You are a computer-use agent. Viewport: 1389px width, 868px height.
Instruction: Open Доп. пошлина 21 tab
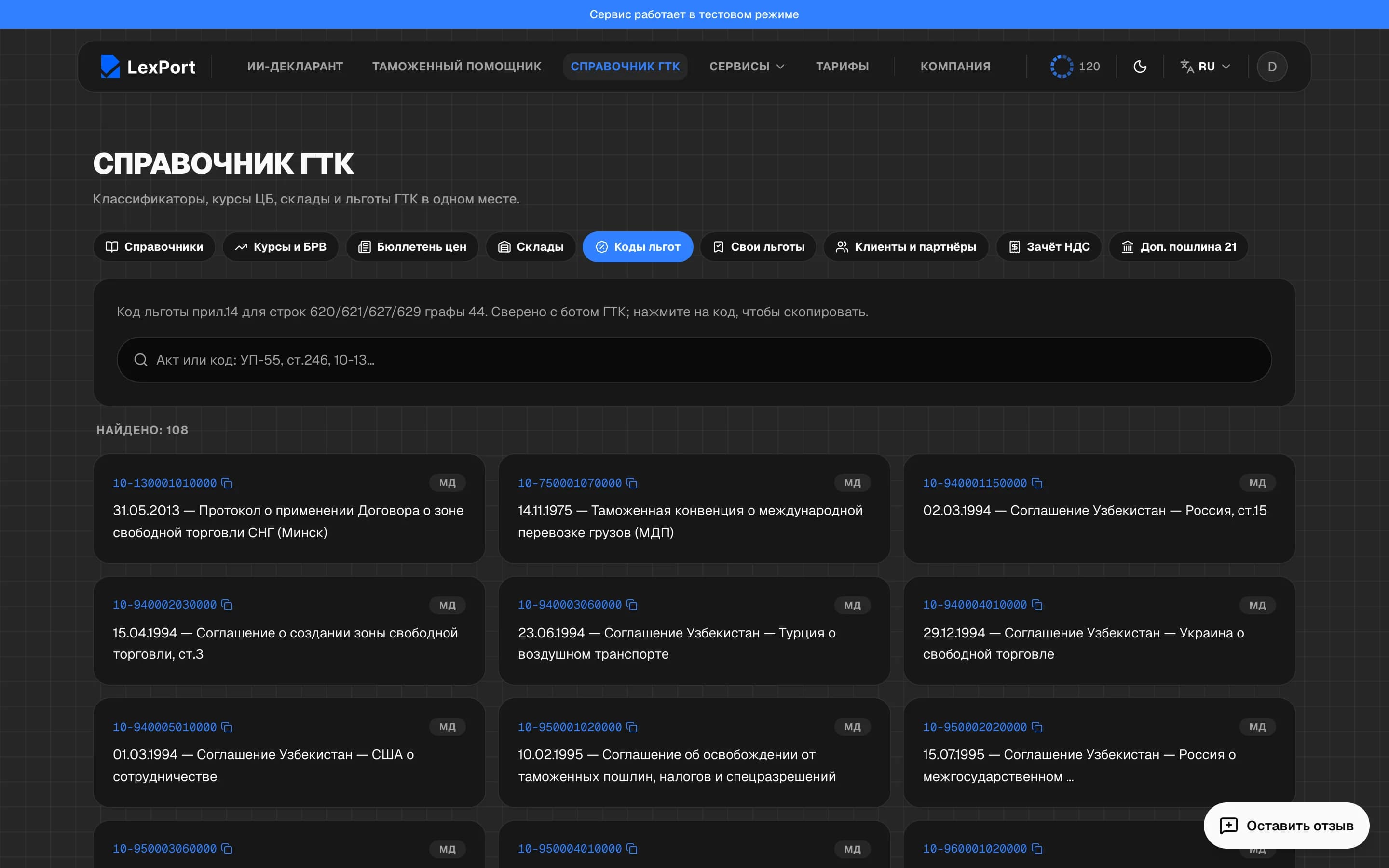[1179, 247]
